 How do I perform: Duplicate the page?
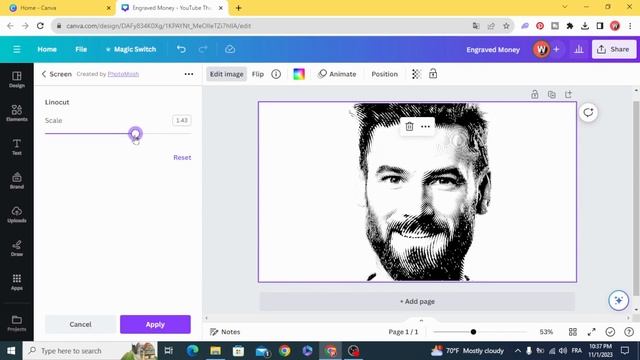pos(551,95)
